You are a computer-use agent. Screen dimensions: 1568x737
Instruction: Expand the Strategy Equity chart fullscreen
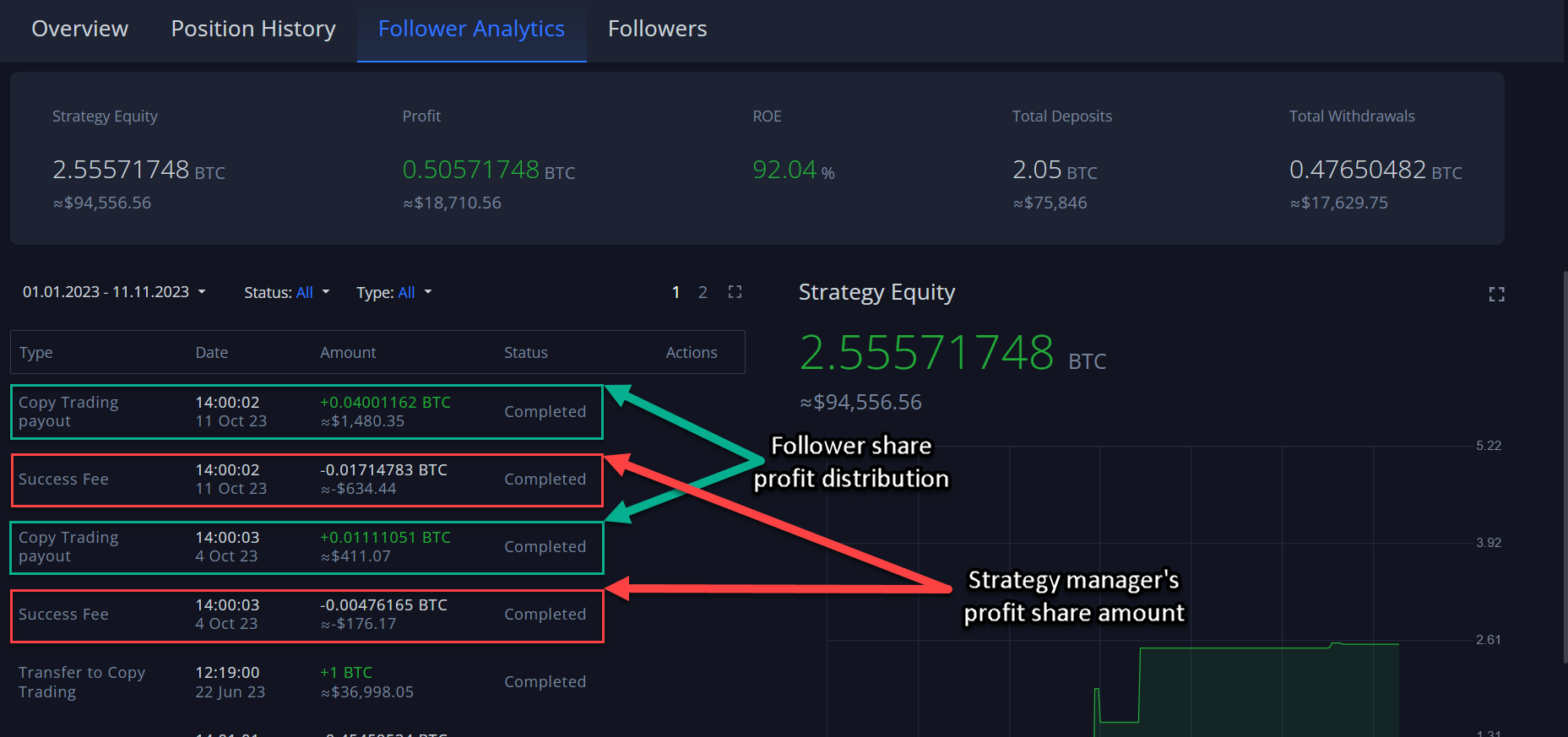[1496, 295]
